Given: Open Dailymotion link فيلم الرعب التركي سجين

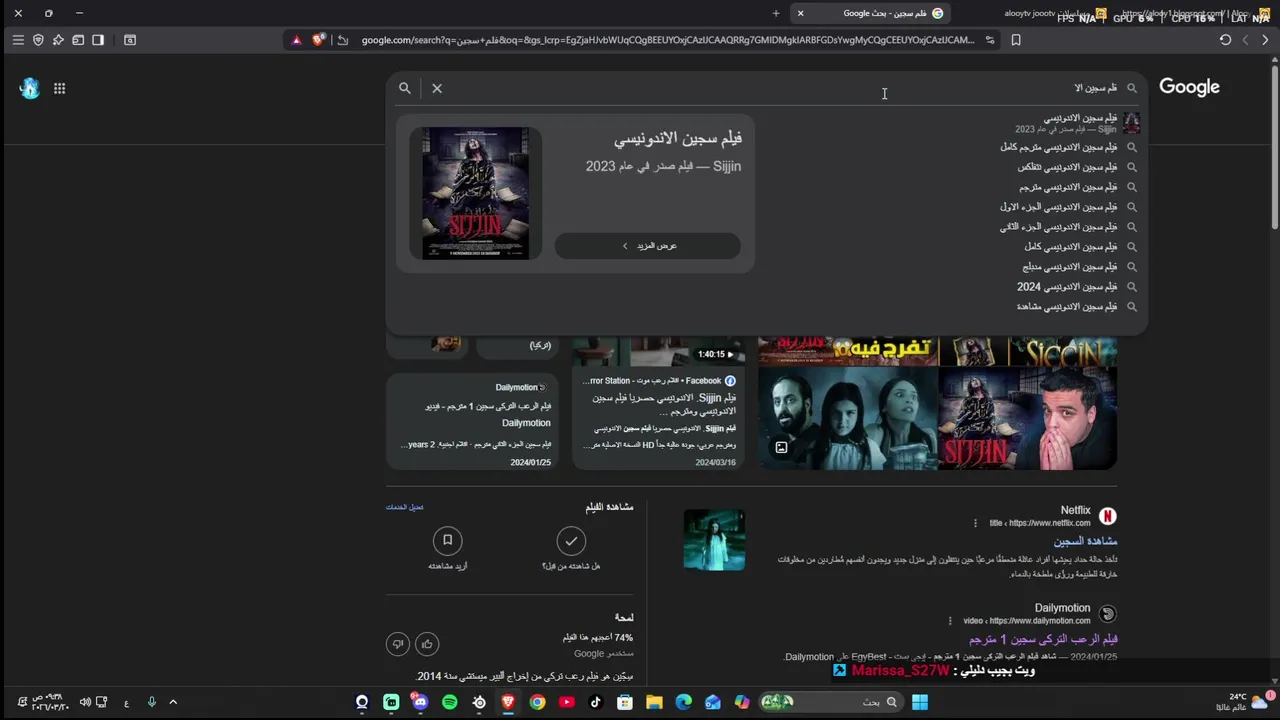Looking at the screenshot, I should pos(1043,639).
